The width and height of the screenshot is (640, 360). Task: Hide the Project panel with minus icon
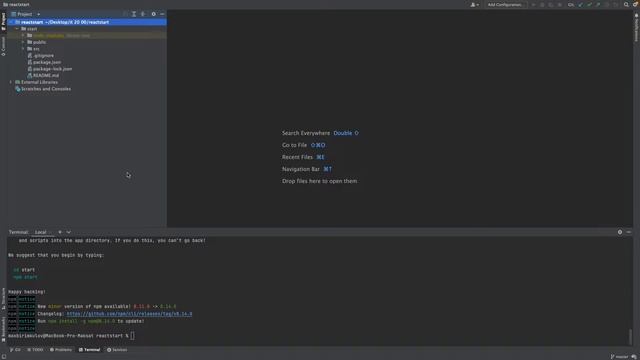[x=162, y=14]
